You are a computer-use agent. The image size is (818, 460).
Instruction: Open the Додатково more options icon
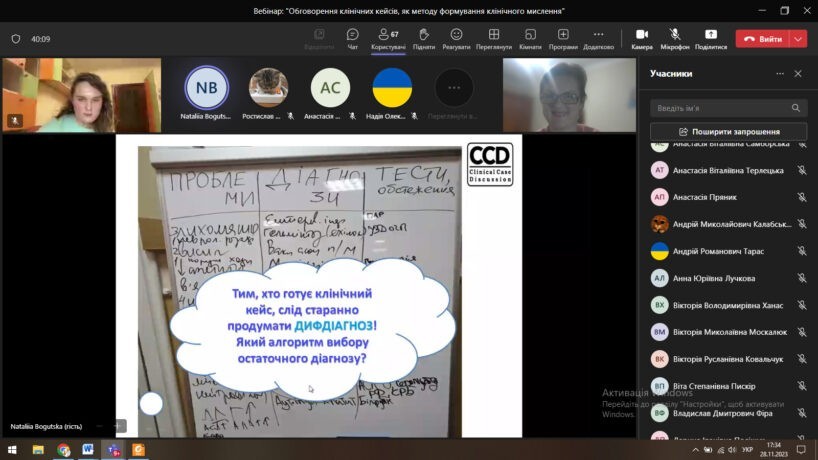pos(598,38)
